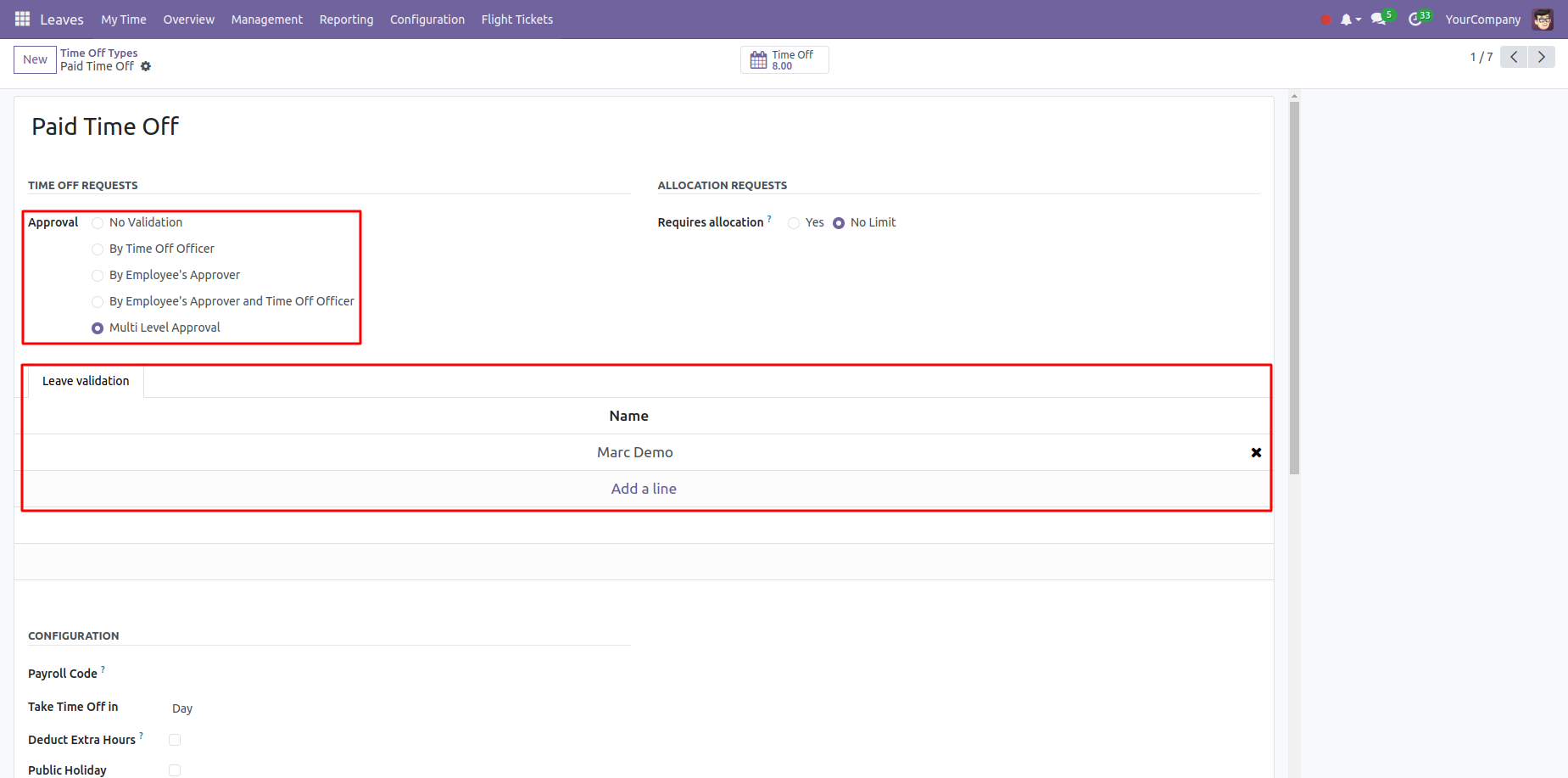Screen dimensions: 1568x778
Task: Expand the Configuration menu
Action: coord(427,20)
